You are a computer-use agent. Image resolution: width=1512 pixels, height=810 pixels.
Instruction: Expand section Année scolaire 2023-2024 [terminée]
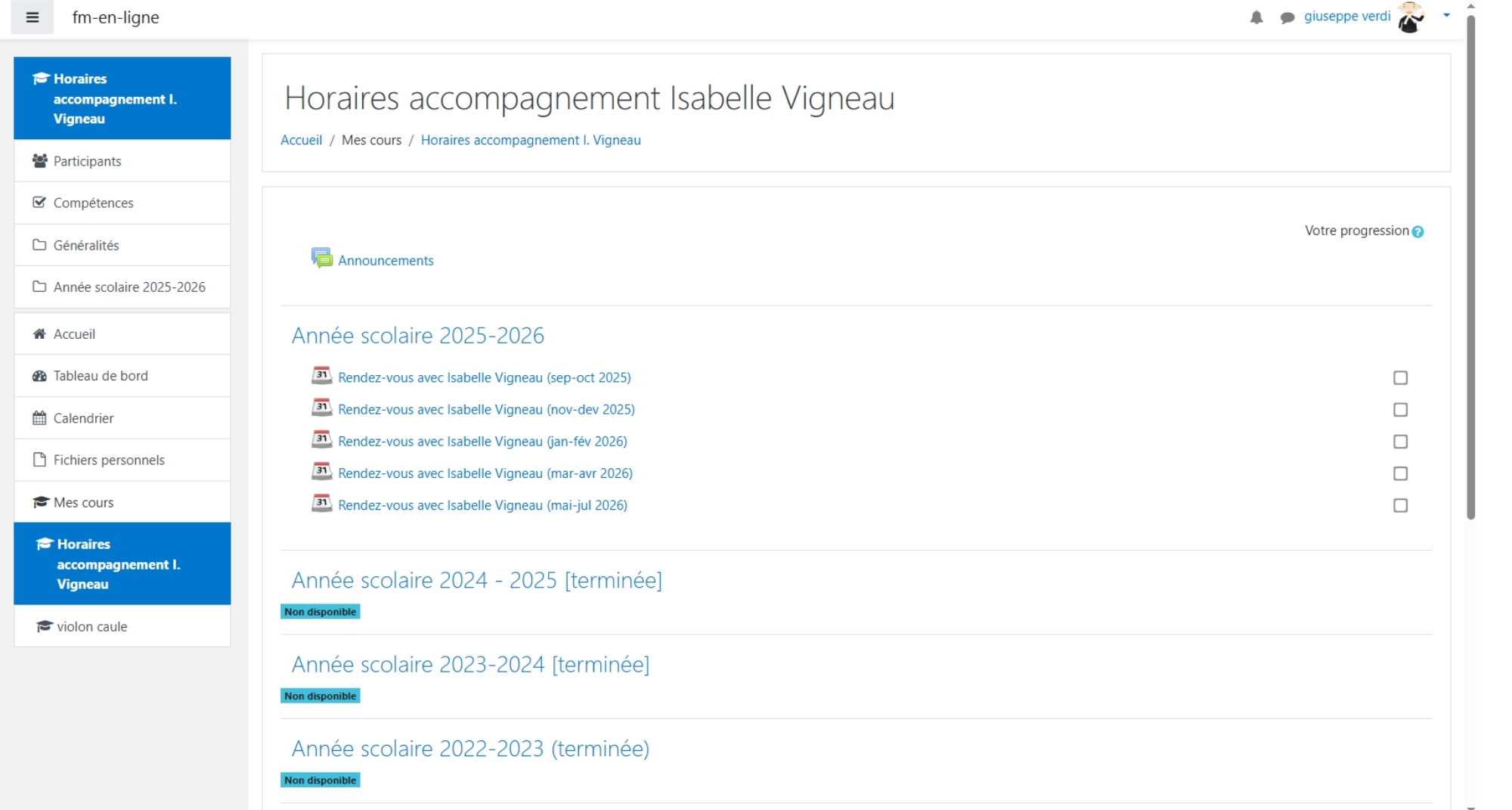click(x=470, y=664)
